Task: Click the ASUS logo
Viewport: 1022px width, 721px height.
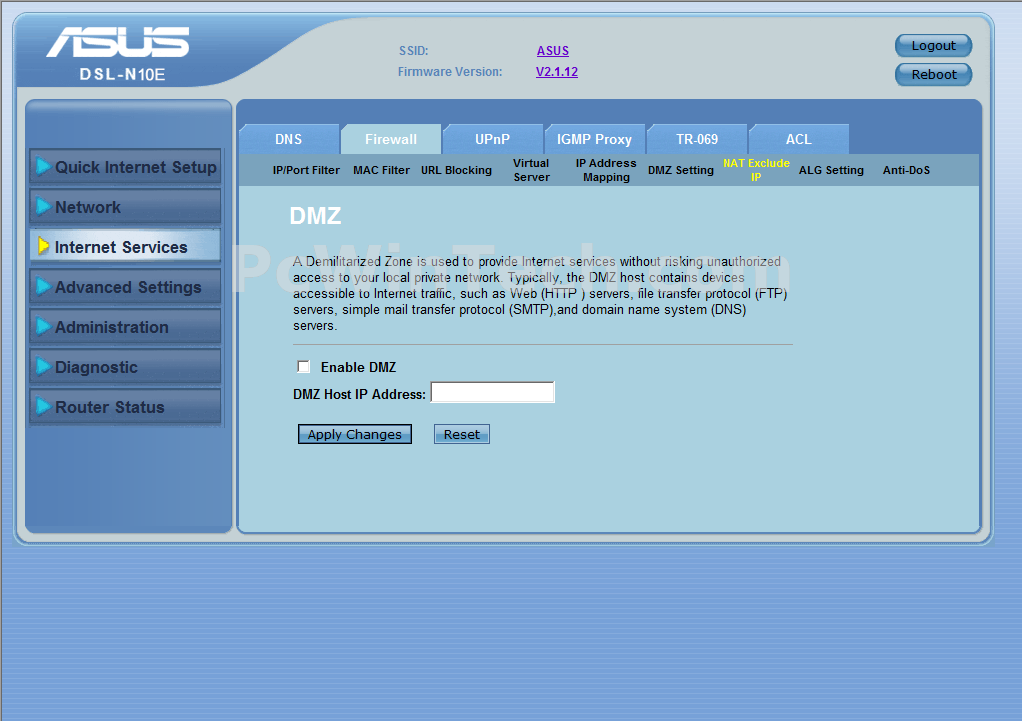Action: (x=118, y=42)
